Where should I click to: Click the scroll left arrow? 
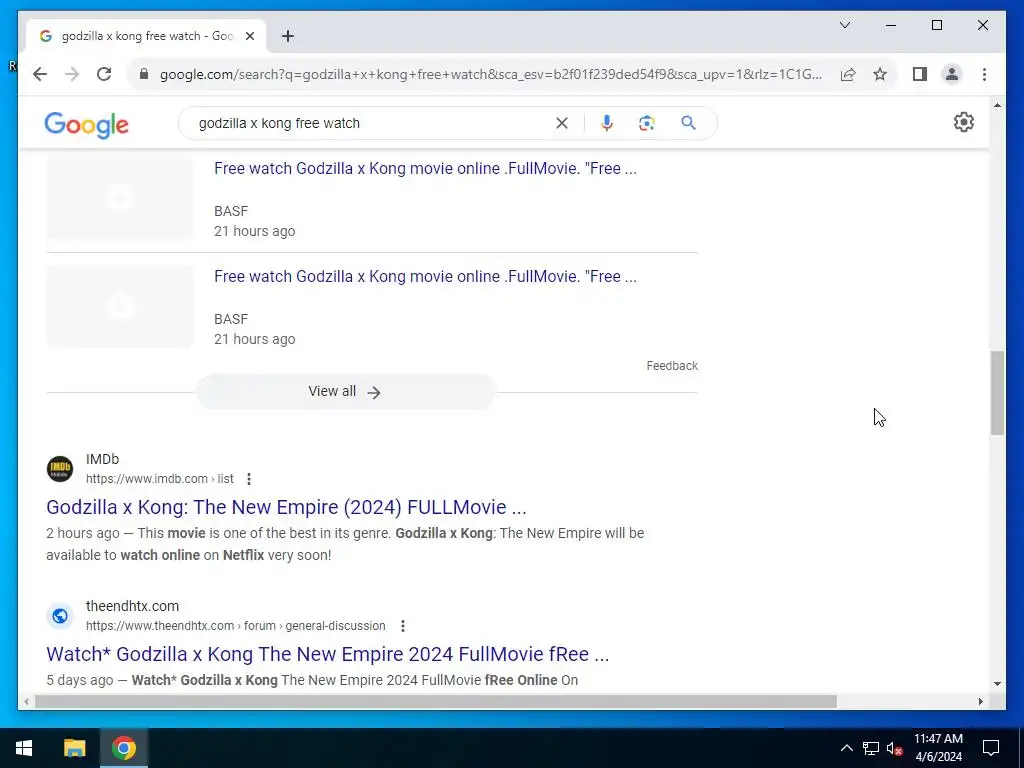tap(26, 701)
